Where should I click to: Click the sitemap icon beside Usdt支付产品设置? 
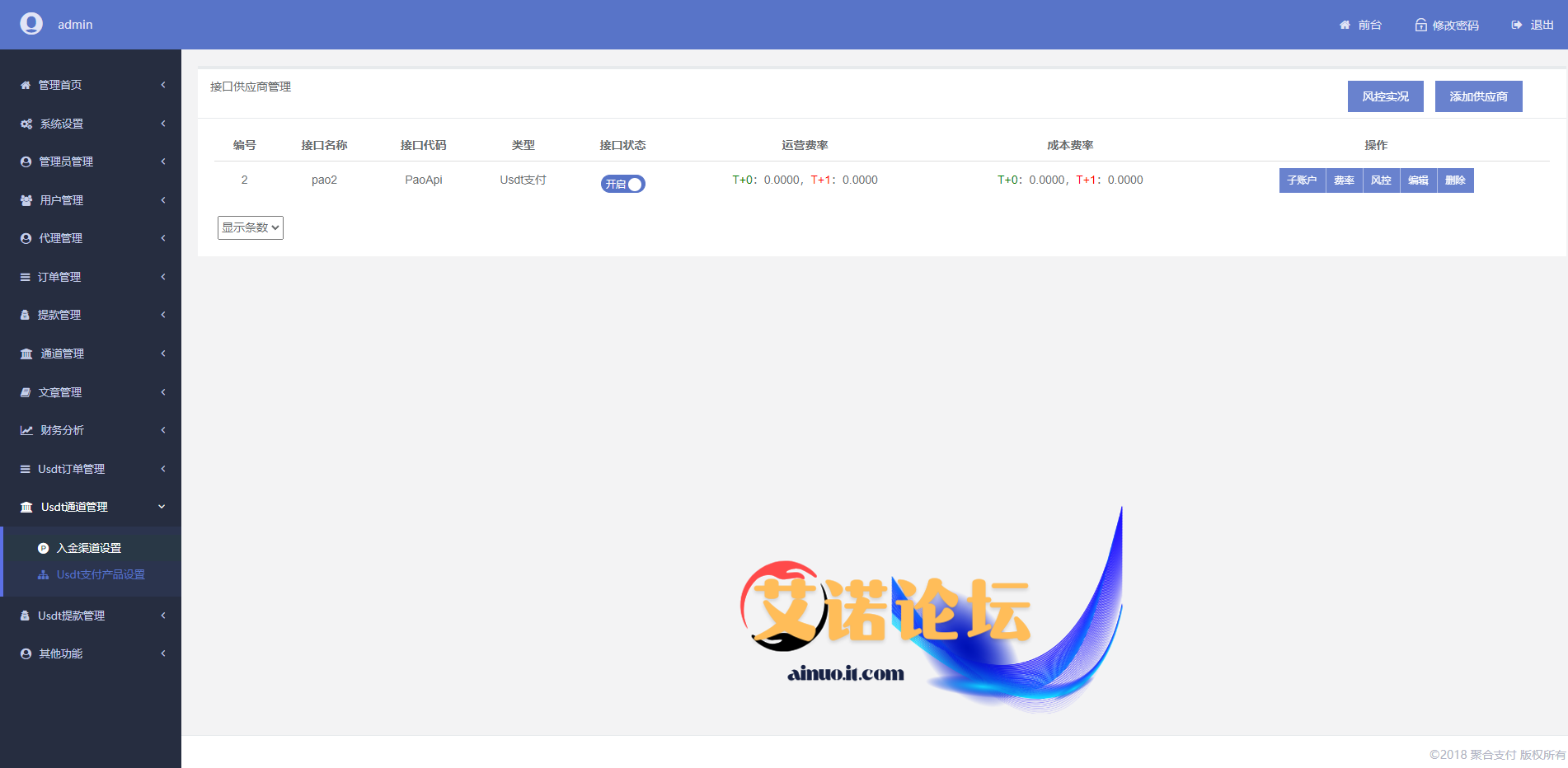44,574
